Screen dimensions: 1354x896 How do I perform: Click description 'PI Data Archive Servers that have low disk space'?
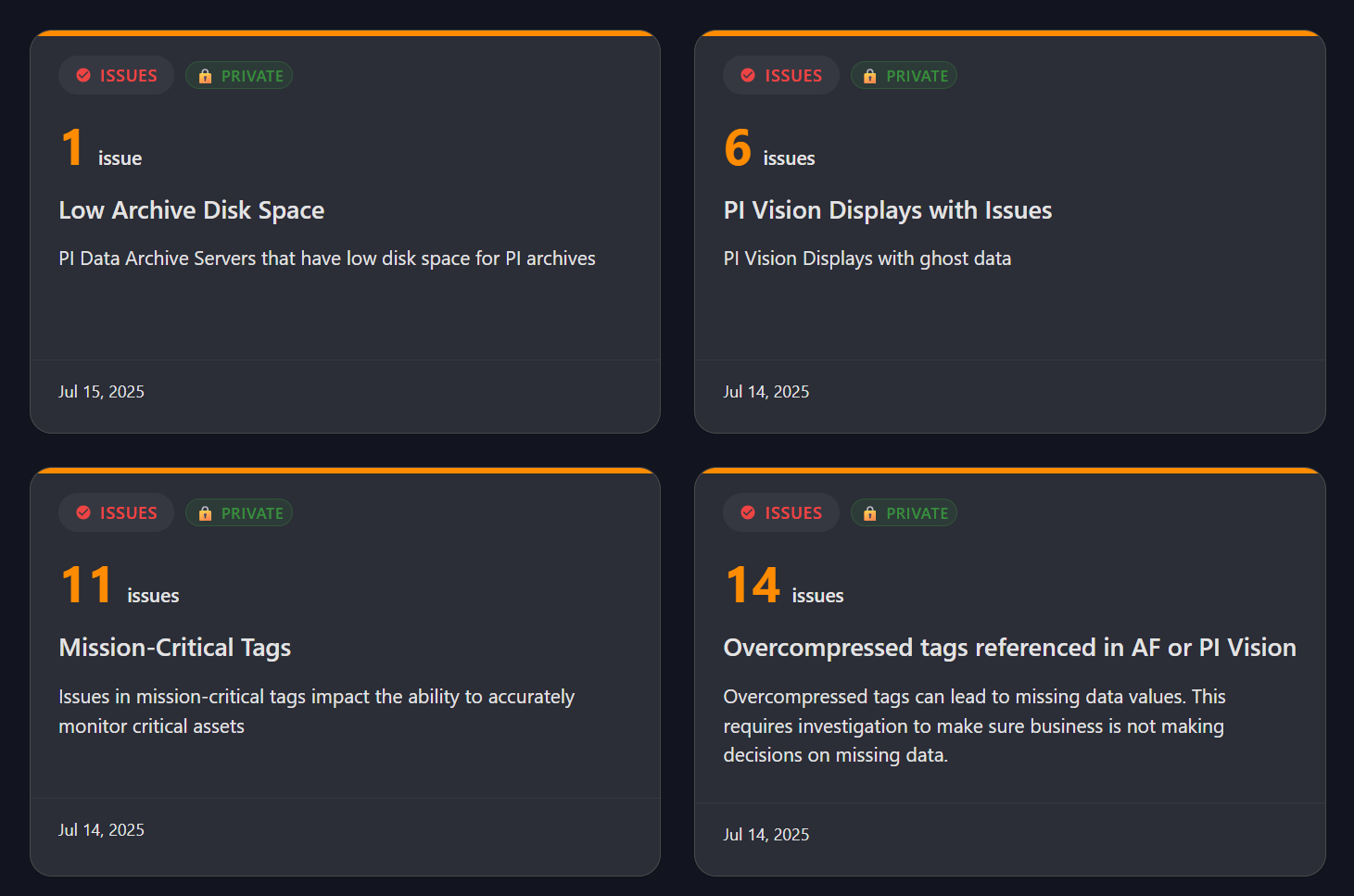(327, 259)
